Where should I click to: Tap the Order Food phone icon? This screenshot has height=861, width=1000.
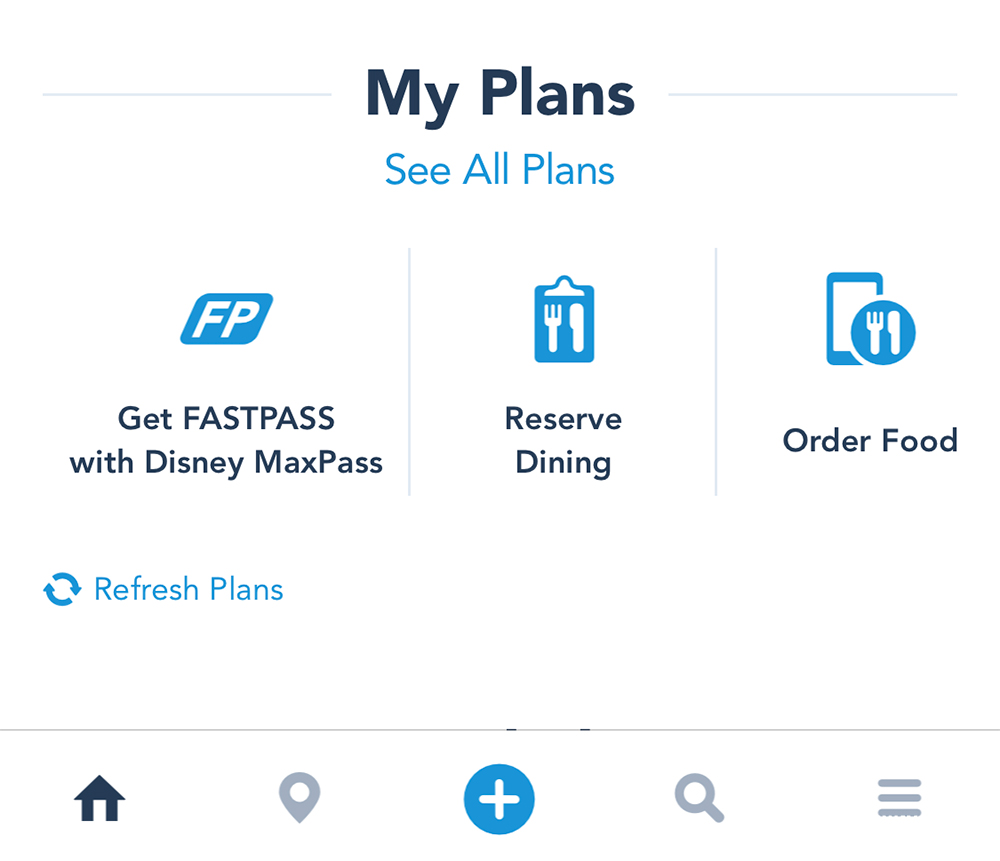click(871, 319)
